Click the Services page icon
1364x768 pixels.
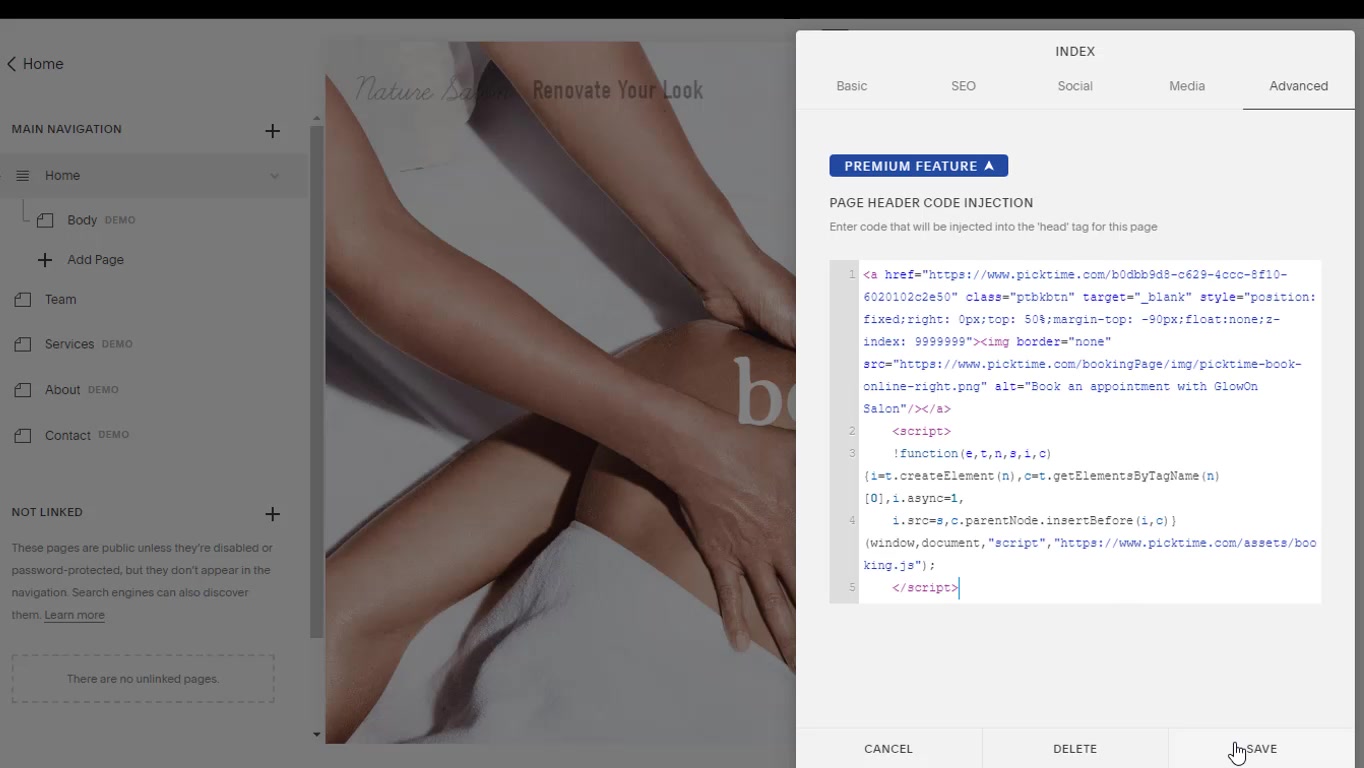(x=23, y=344)
